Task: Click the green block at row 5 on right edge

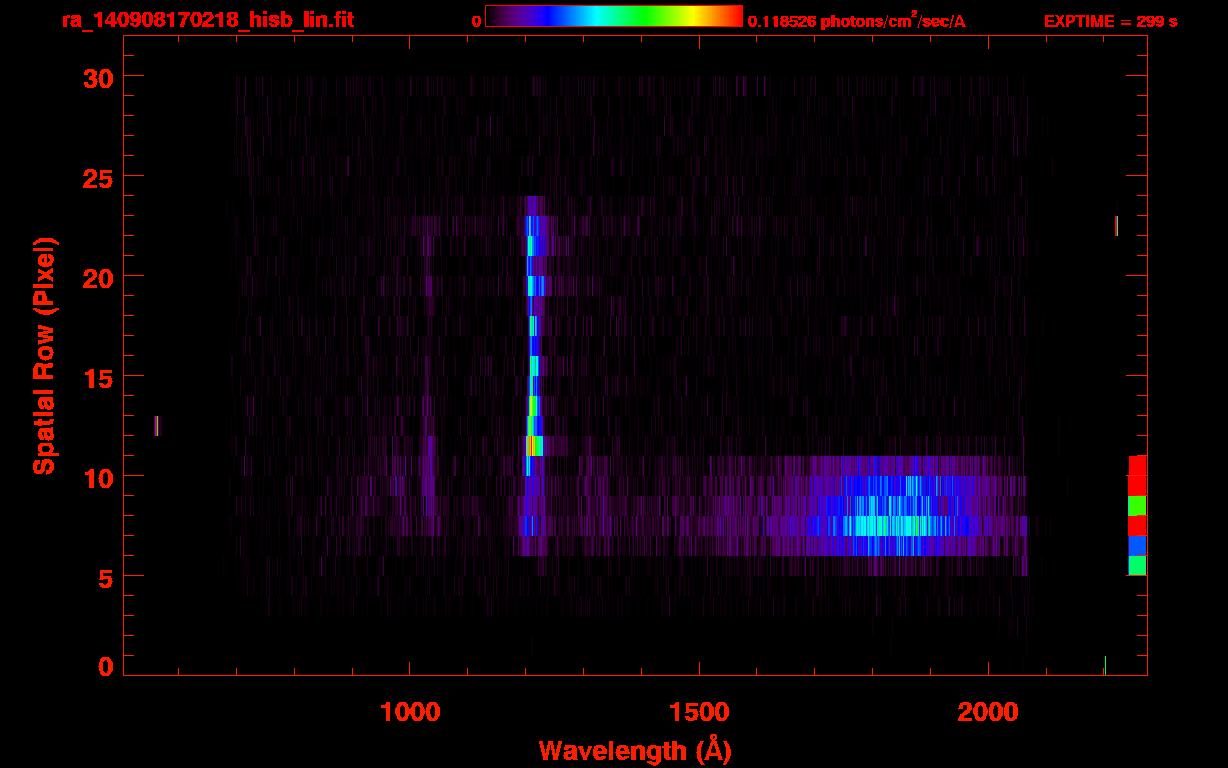Action: [1137, 566]
